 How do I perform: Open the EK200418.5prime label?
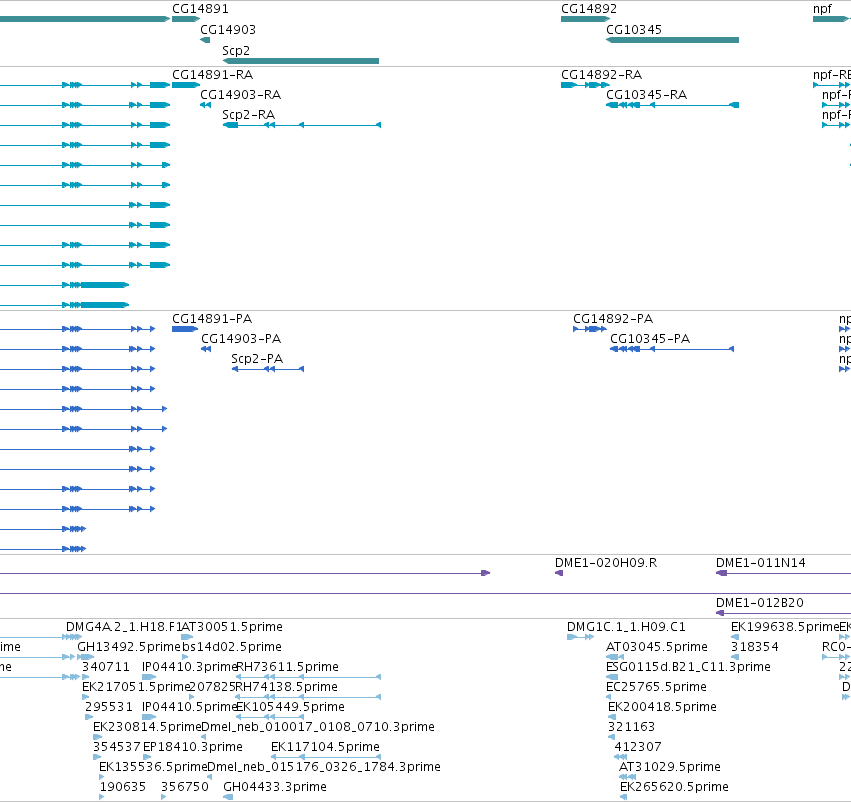click(x=662, y=706)
